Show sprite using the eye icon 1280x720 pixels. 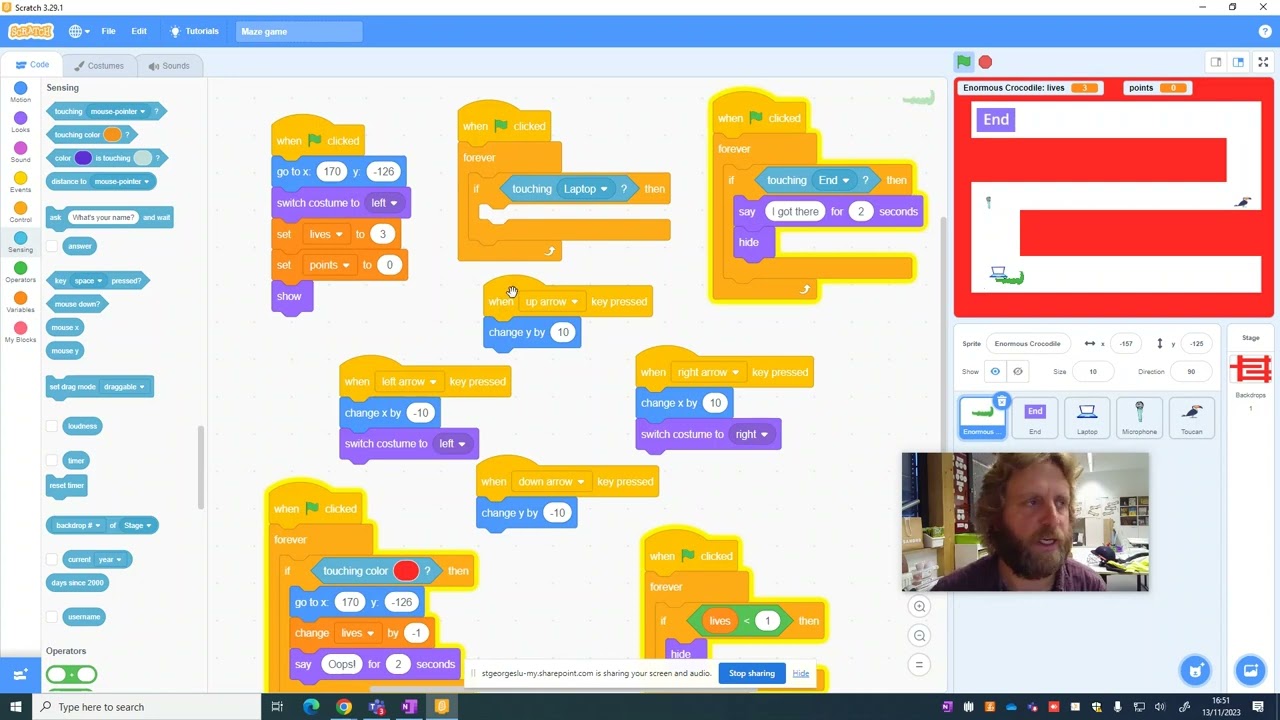click(x=995, y=371)
